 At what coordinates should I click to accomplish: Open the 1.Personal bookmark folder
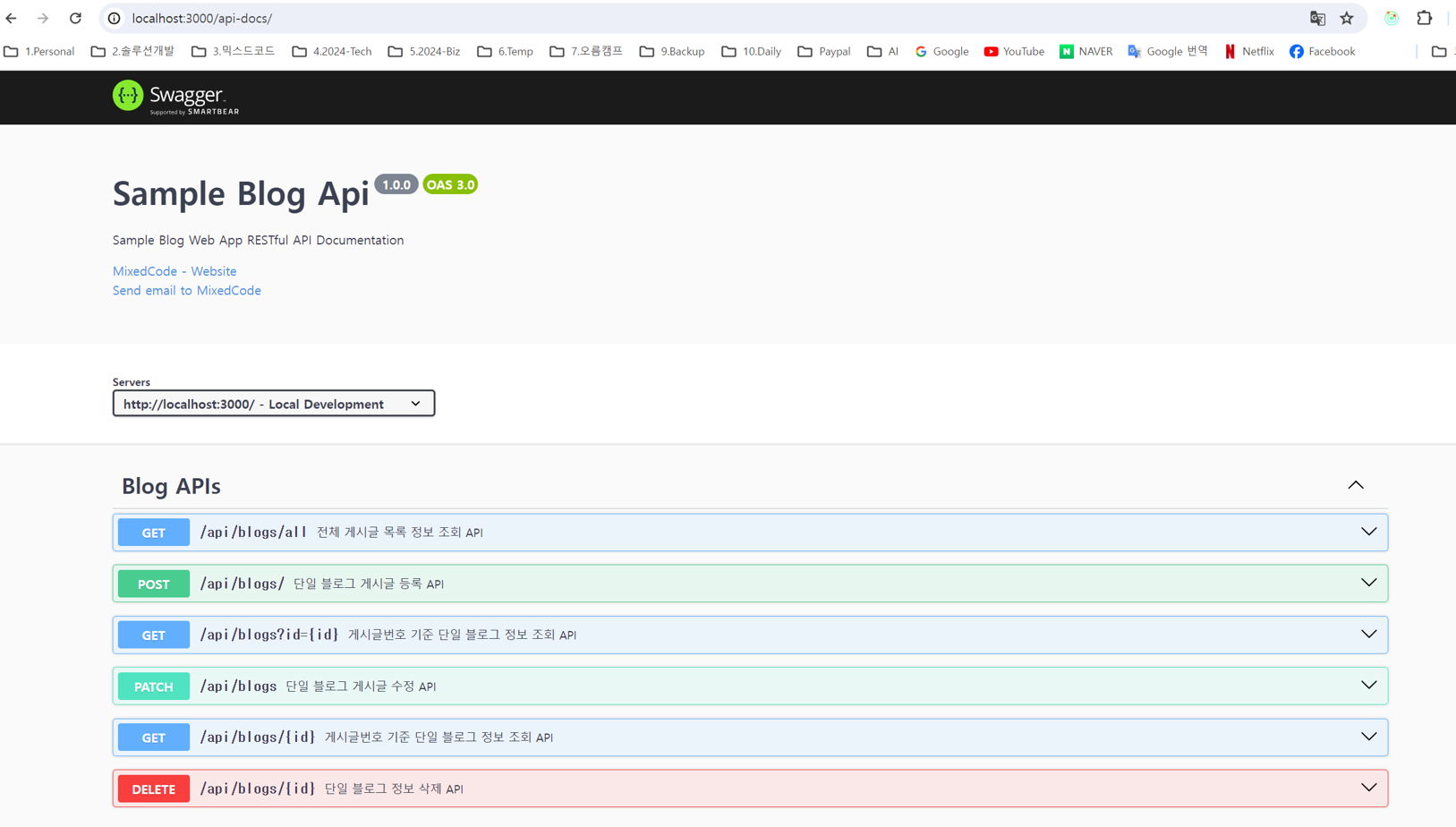[39, 52]
